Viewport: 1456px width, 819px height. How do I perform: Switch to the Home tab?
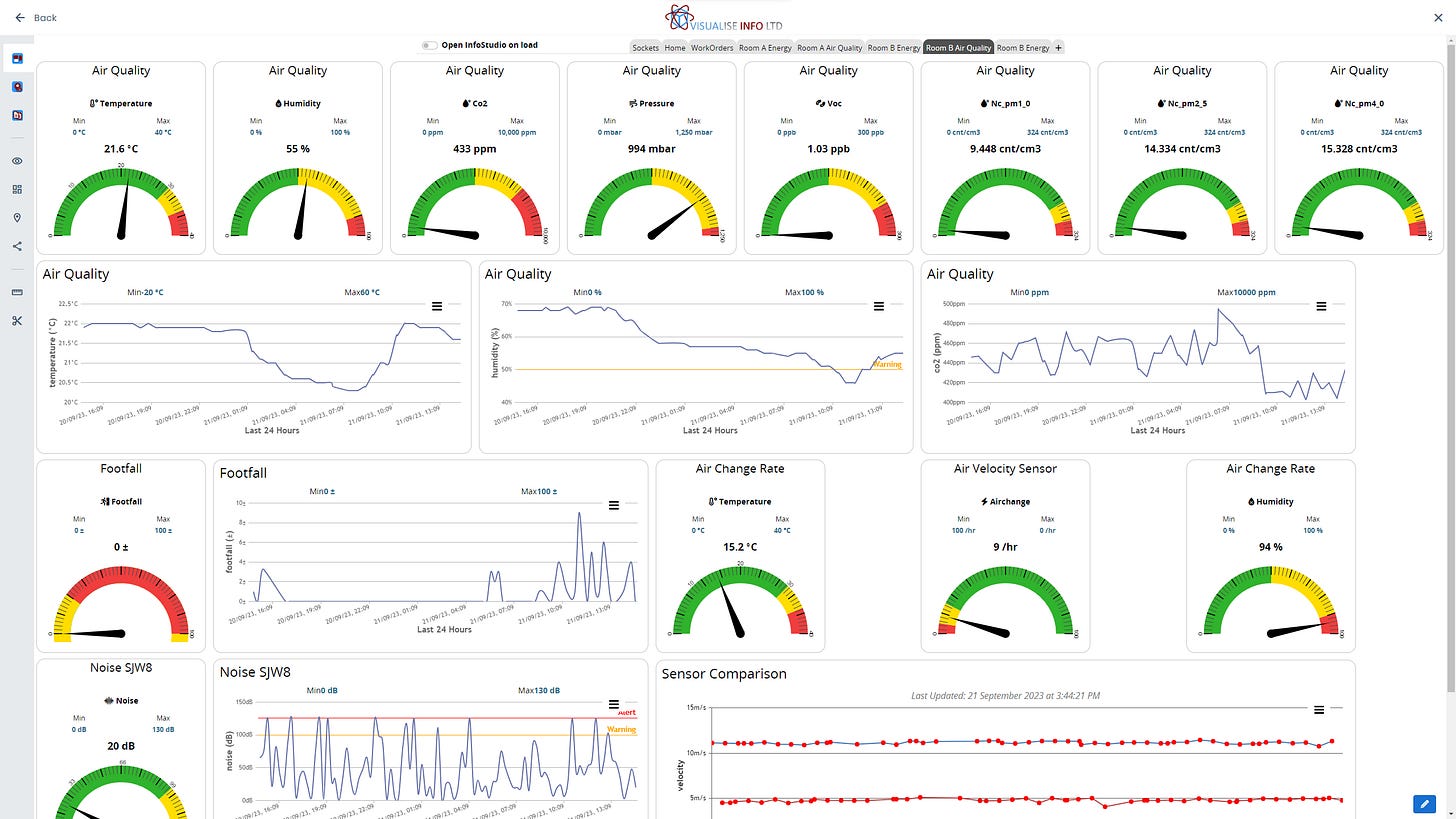pos(675,47)
